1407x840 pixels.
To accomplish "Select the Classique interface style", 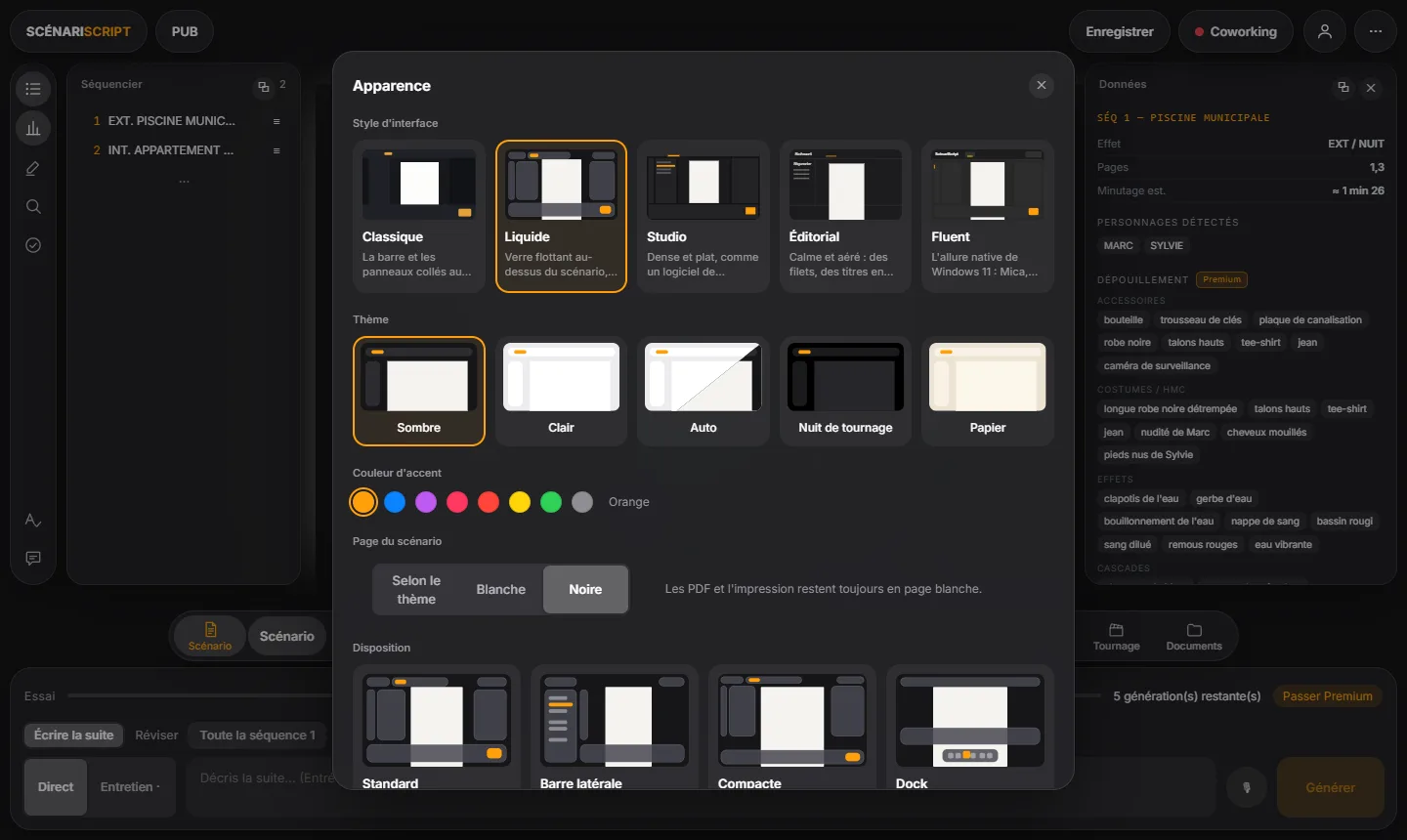I will click(x=419, y=216).
